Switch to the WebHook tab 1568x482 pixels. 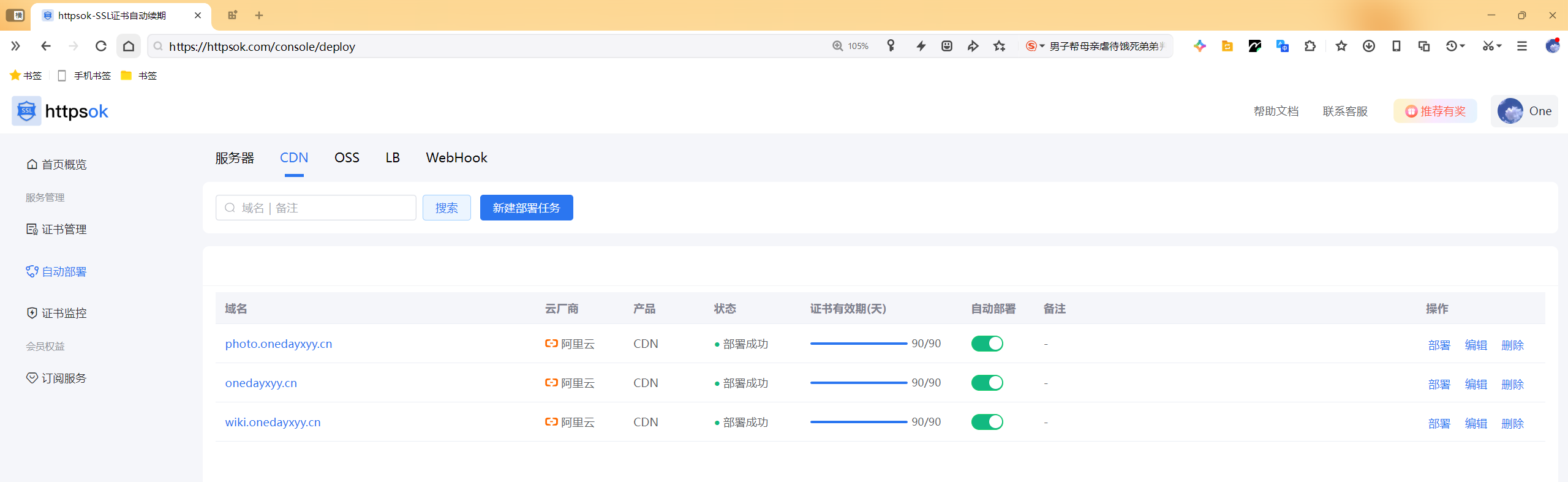click(456, 157)
